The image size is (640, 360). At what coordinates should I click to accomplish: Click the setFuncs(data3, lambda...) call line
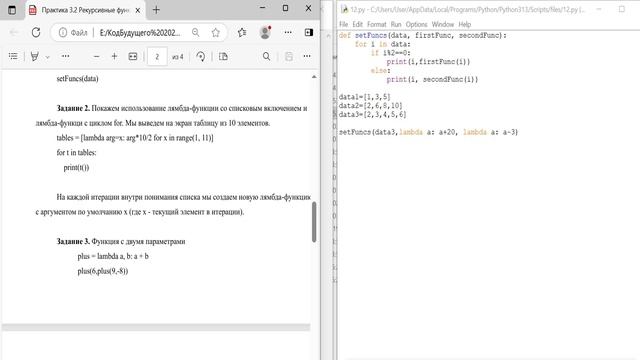(428, 132)
